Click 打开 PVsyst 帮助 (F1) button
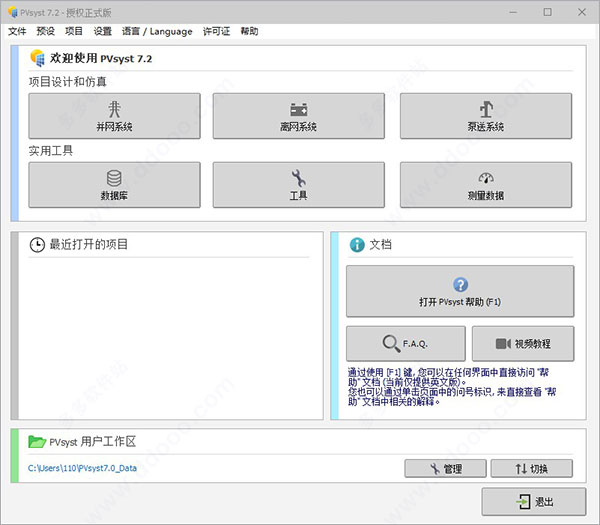The height and width of the screenshot is (525, 600). pyautogui.click(x=460, y=291)
